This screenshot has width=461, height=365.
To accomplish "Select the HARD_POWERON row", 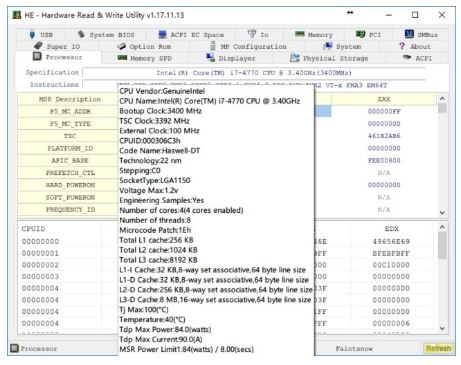I will pyautogui.click(x=70, y=185).
